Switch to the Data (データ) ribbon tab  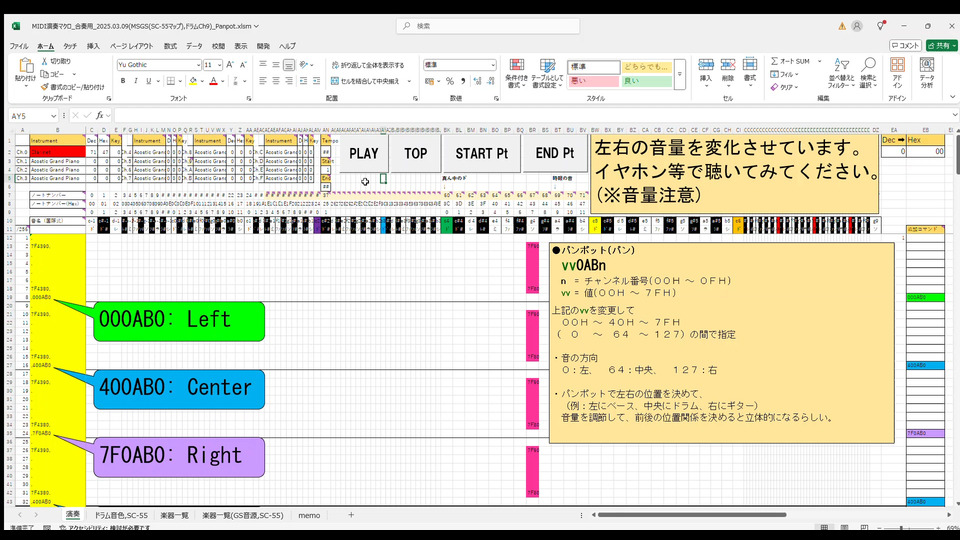coord(194,46)
